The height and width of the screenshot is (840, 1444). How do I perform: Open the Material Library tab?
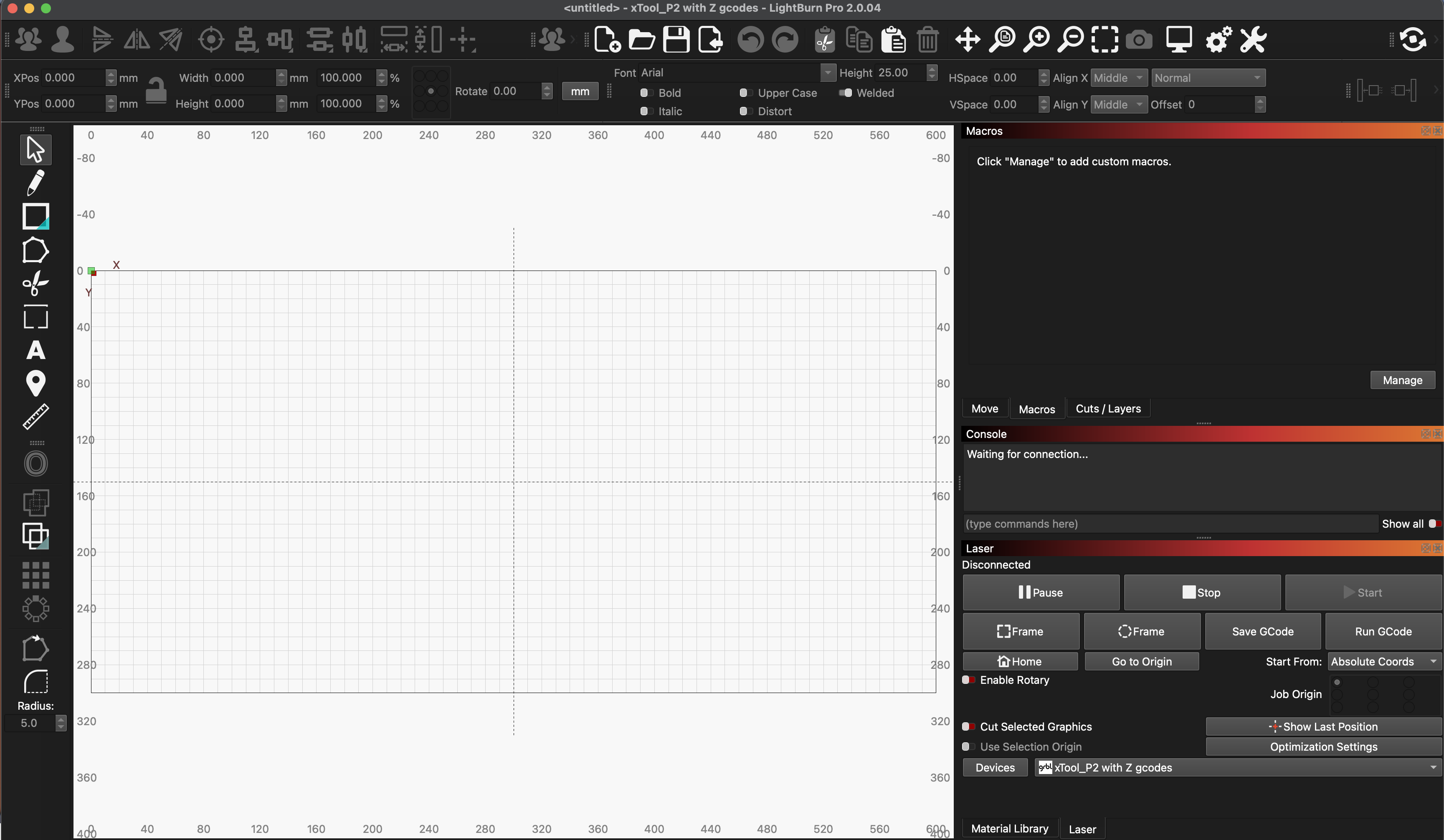pyautogui.click(x=1010, y=828)
